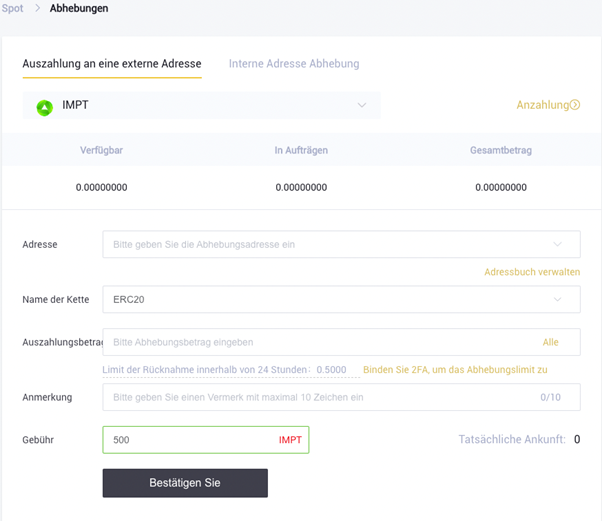The width and height of the screenshot is (602, 521).
Task: Click the In Aufträgen balance value
Action: 301,187
